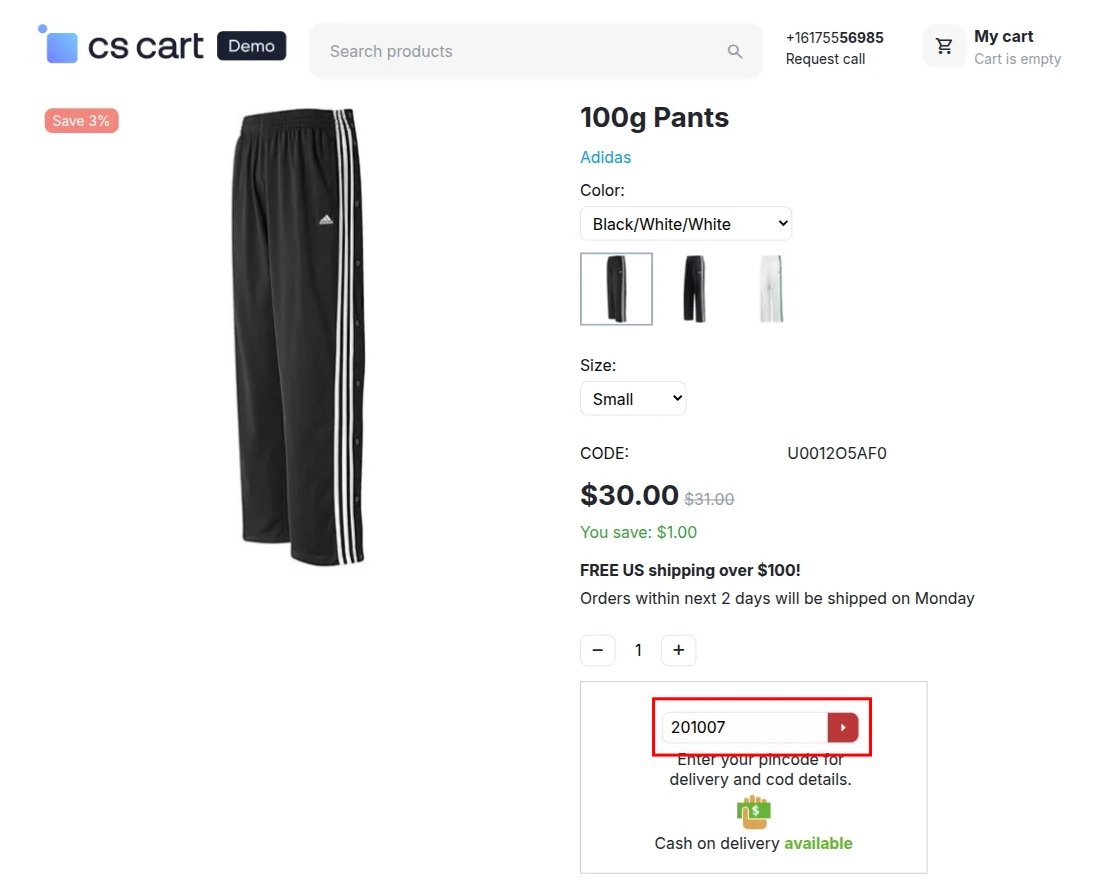Click the CS-Cart logo
The width and height of the screenshot is (1120, 880).
click(120, 45)
